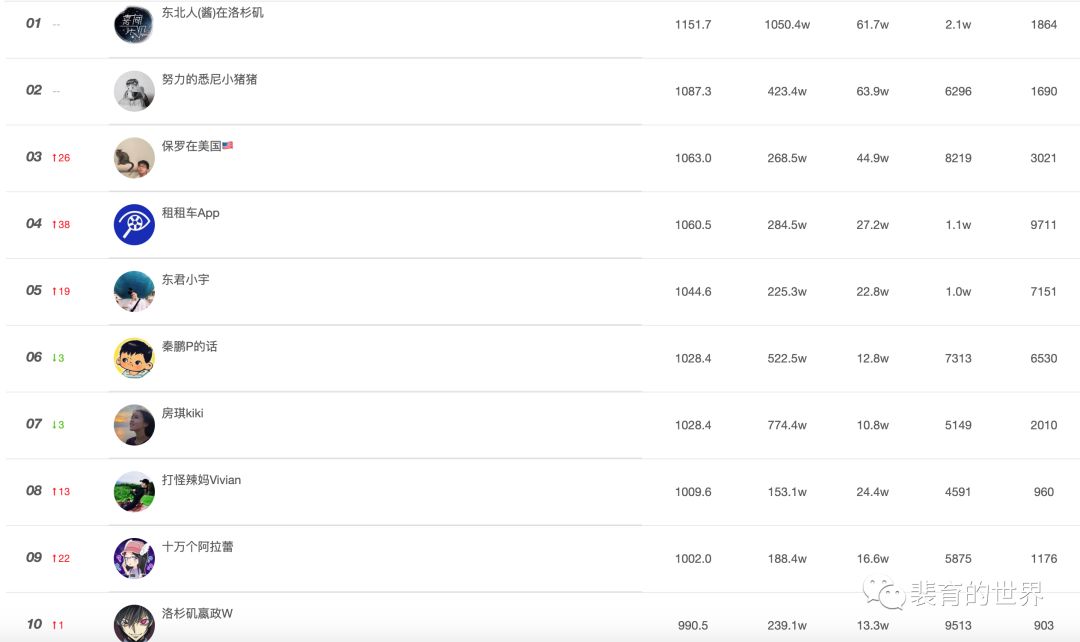Open the 秦鹏P的话 cartoon avatar
Screen dimensions: 1080x642
tap(134, 358)
